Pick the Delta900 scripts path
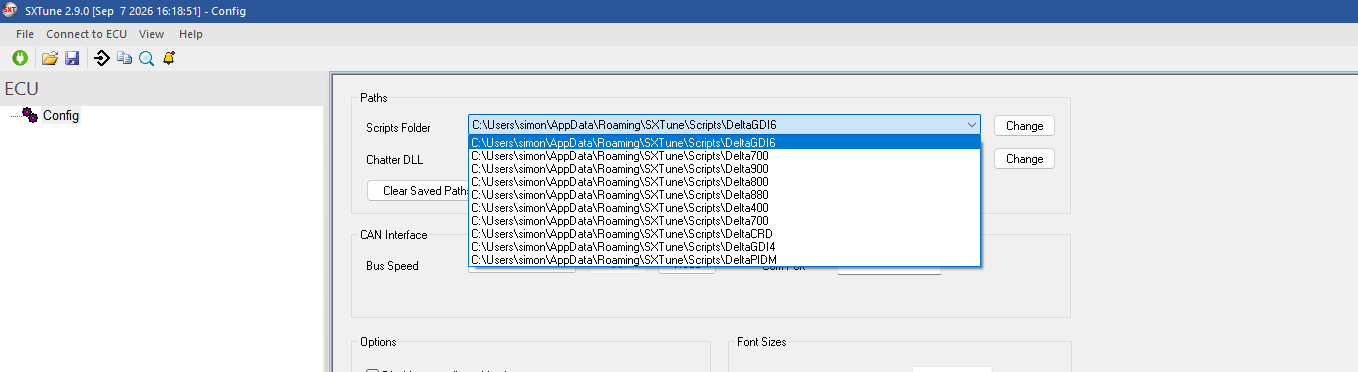 pos(724,168)
